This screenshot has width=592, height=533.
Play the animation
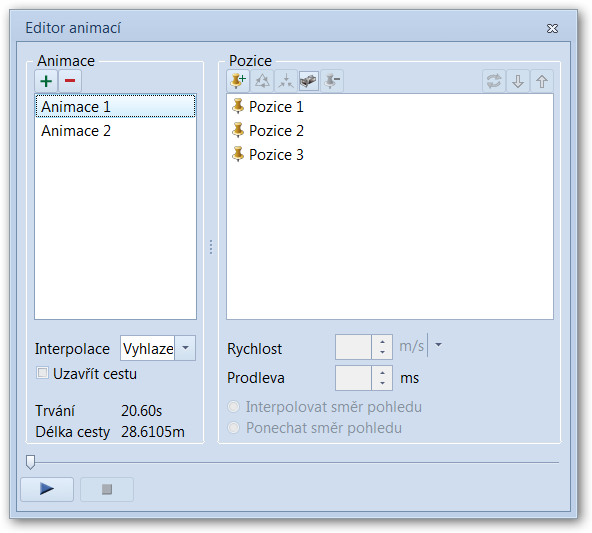(47, 489)
